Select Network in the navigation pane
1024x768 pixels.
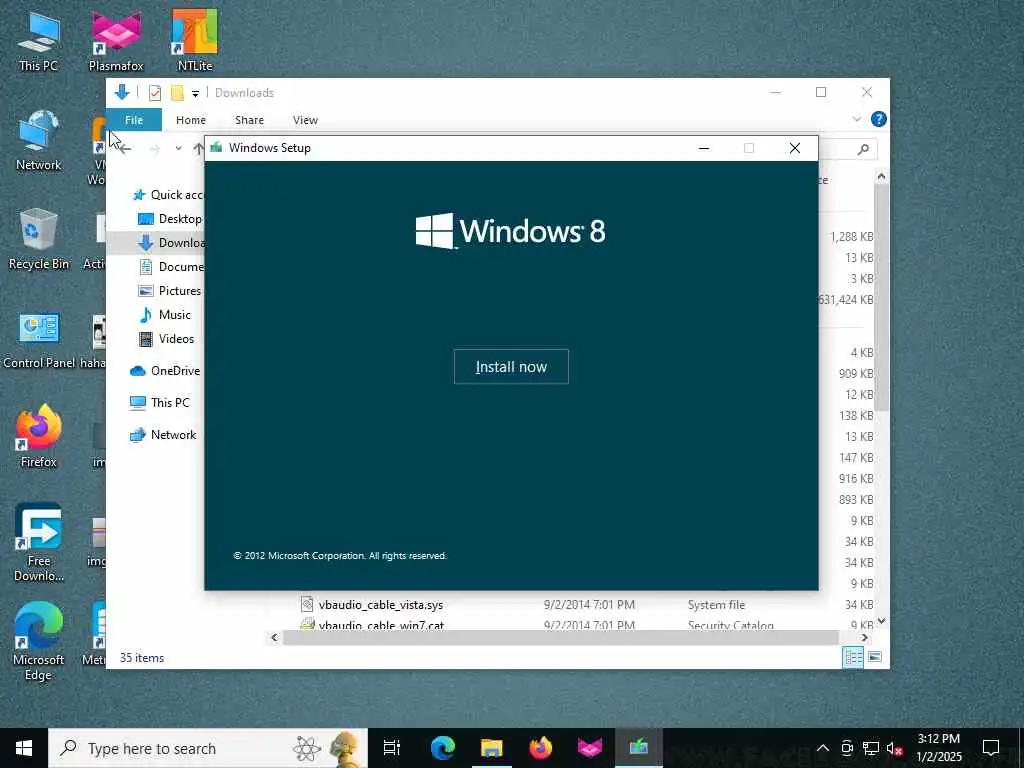(x=163, y=435)
